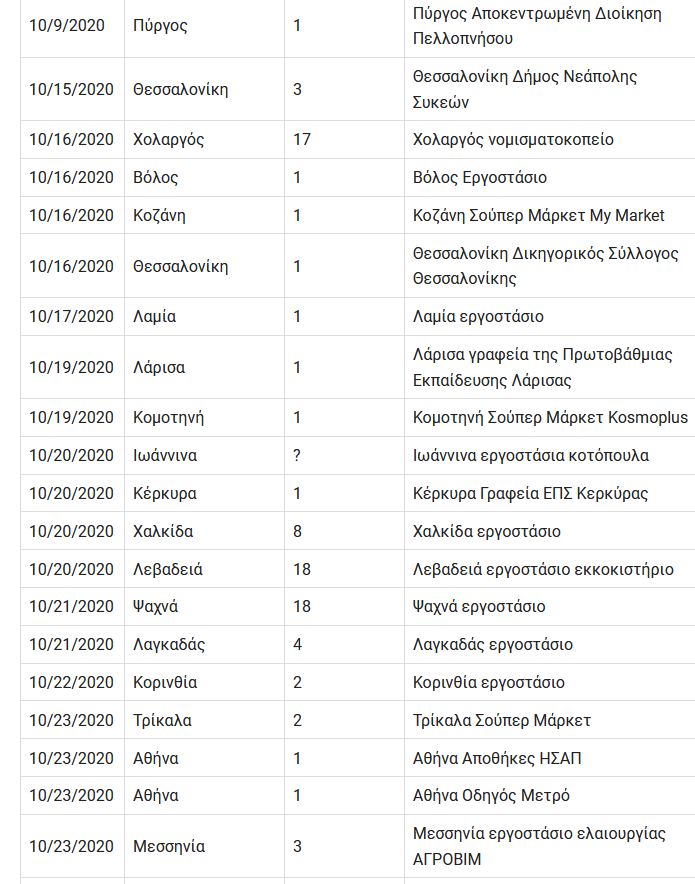Select "Κέρκυρα Γραφεία ΕΠΣ Κερκύρας" cell
This screenshot has height=884, width=695.
[x=530, y=494]
